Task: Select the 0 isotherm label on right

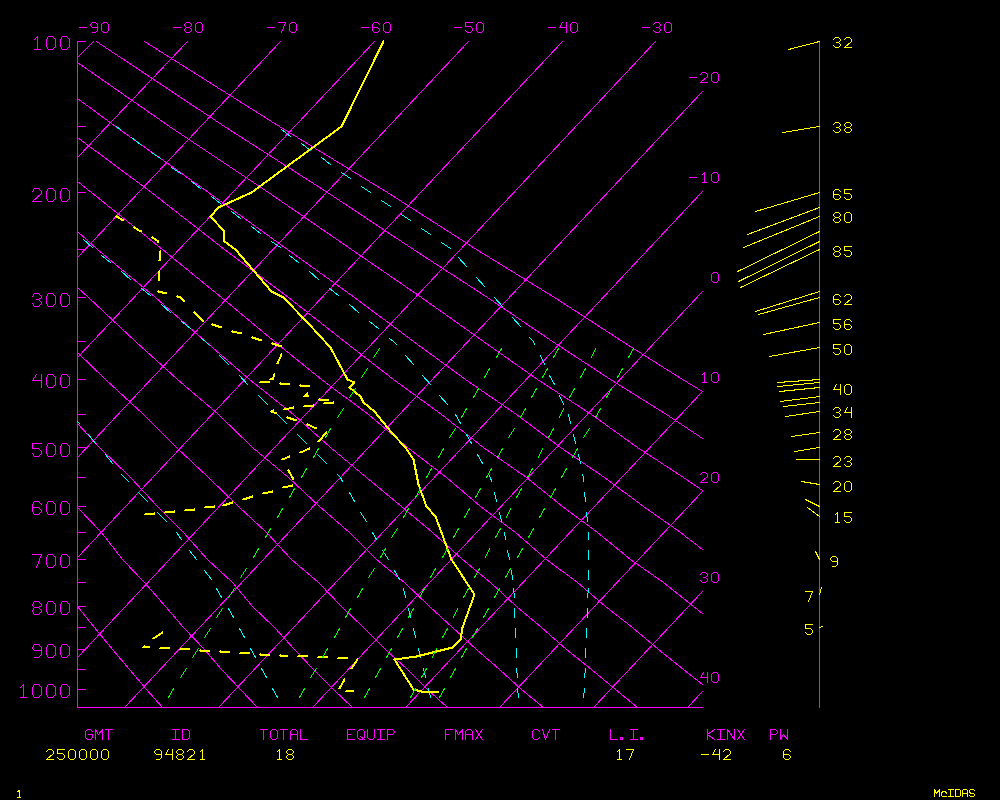Action: [714, 278]
